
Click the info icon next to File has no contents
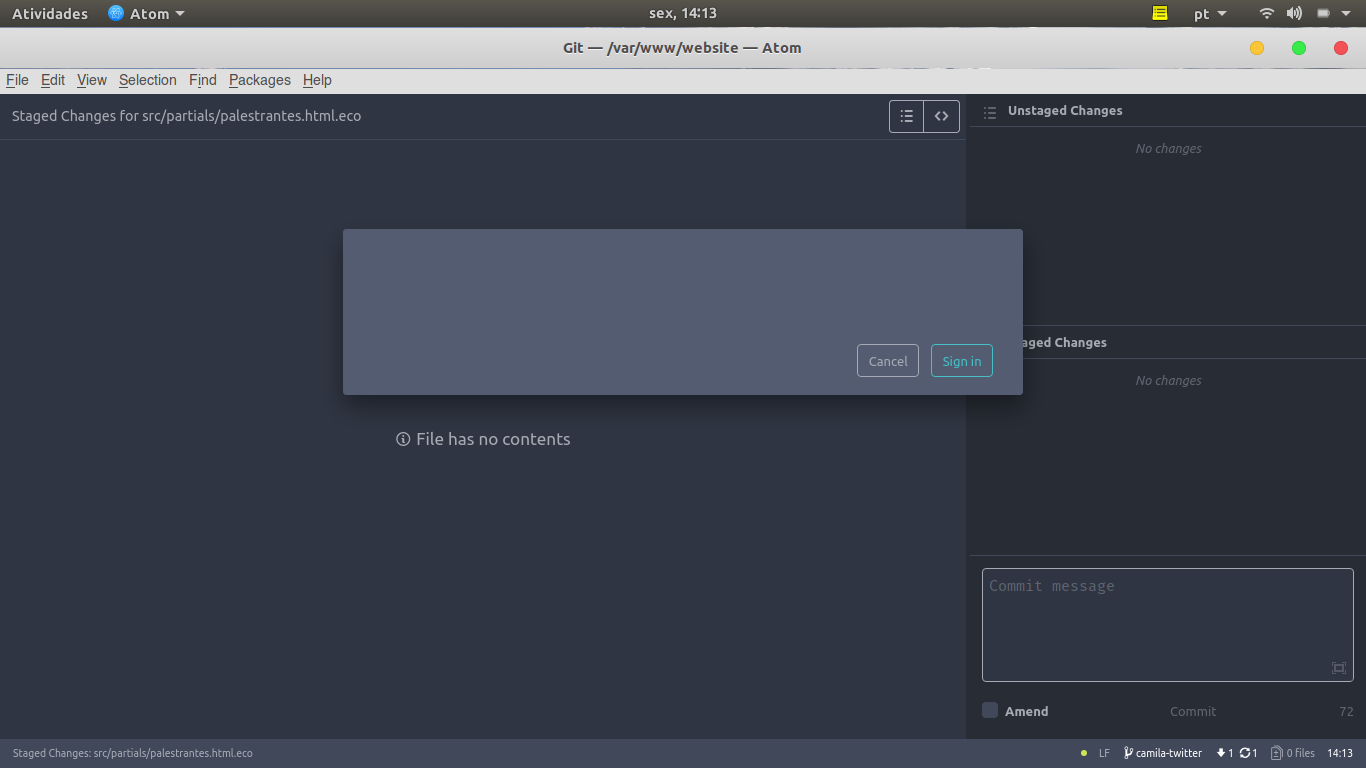point(403,439)
